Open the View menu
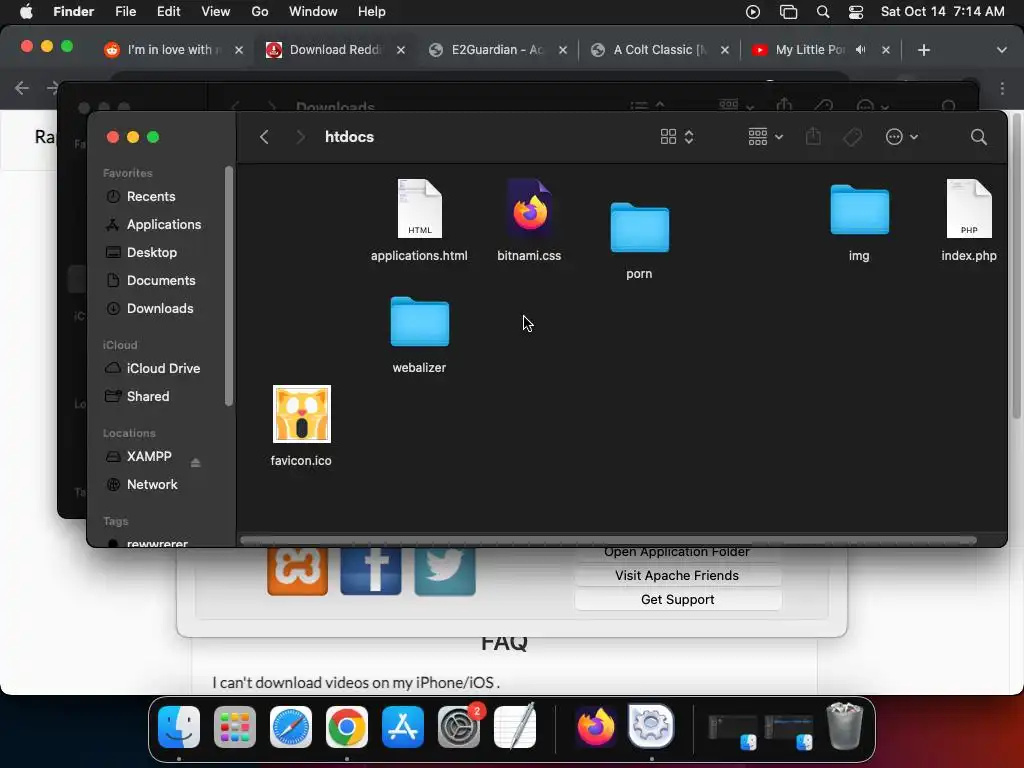 (216, 12)
